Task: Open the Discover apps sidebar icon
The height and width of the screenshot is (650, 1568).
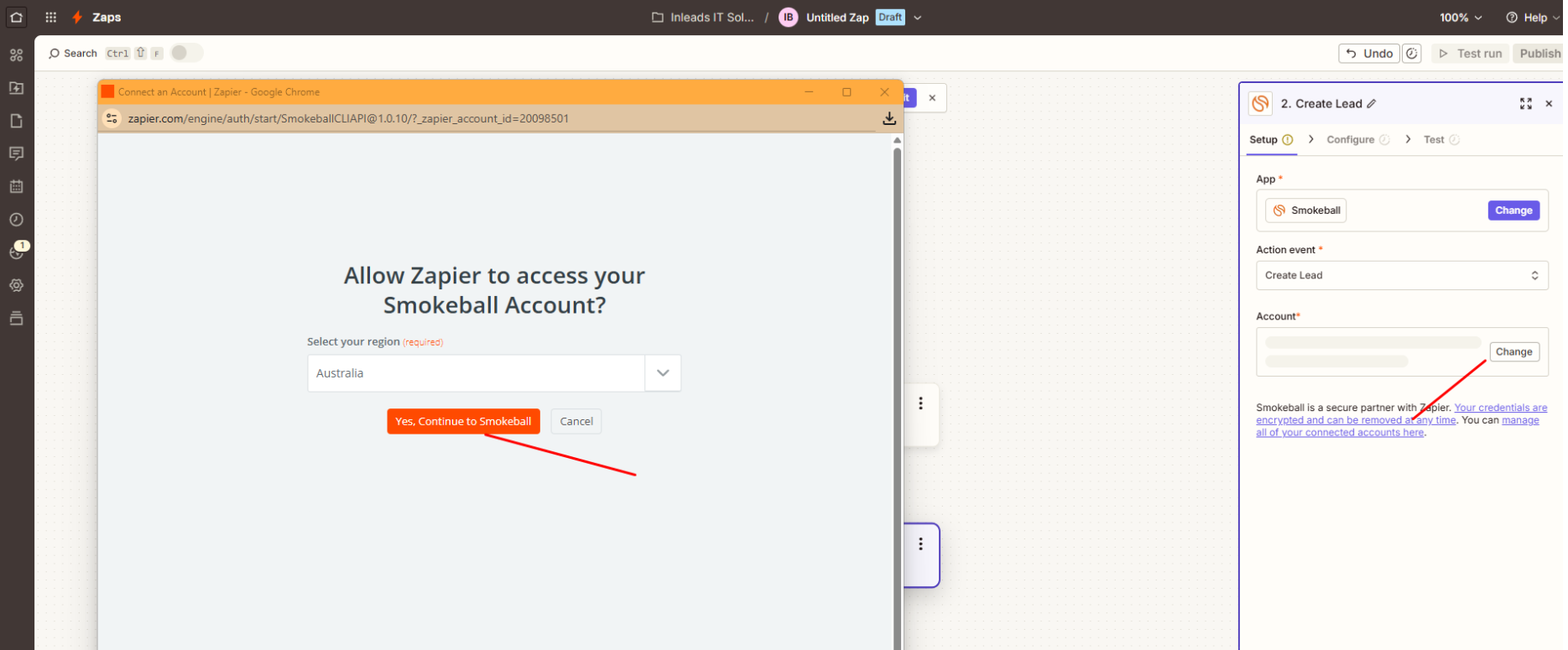Action: (16, 55)
